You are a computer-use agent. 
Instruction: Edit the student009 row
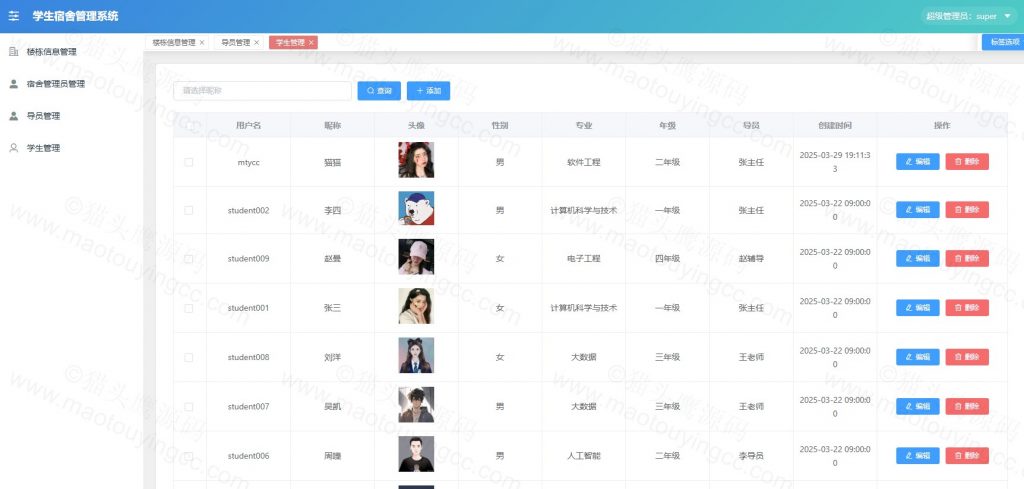click(918, 259)
